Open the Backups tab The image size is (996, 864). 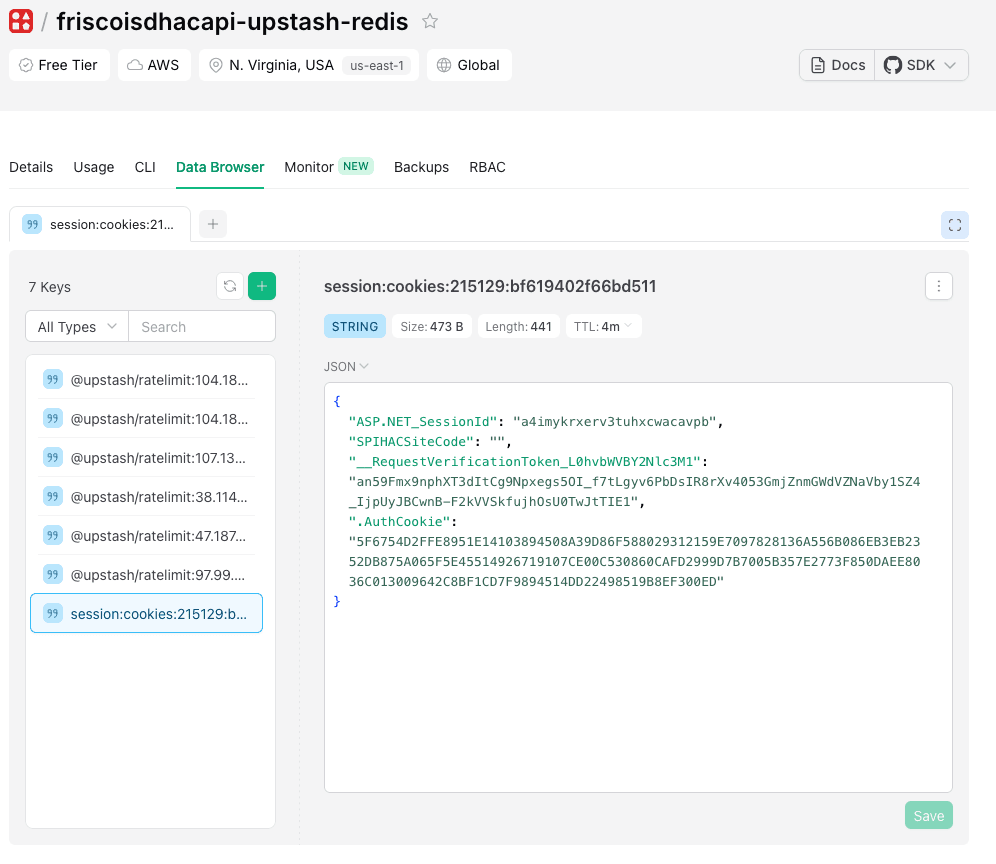[421, 167]
